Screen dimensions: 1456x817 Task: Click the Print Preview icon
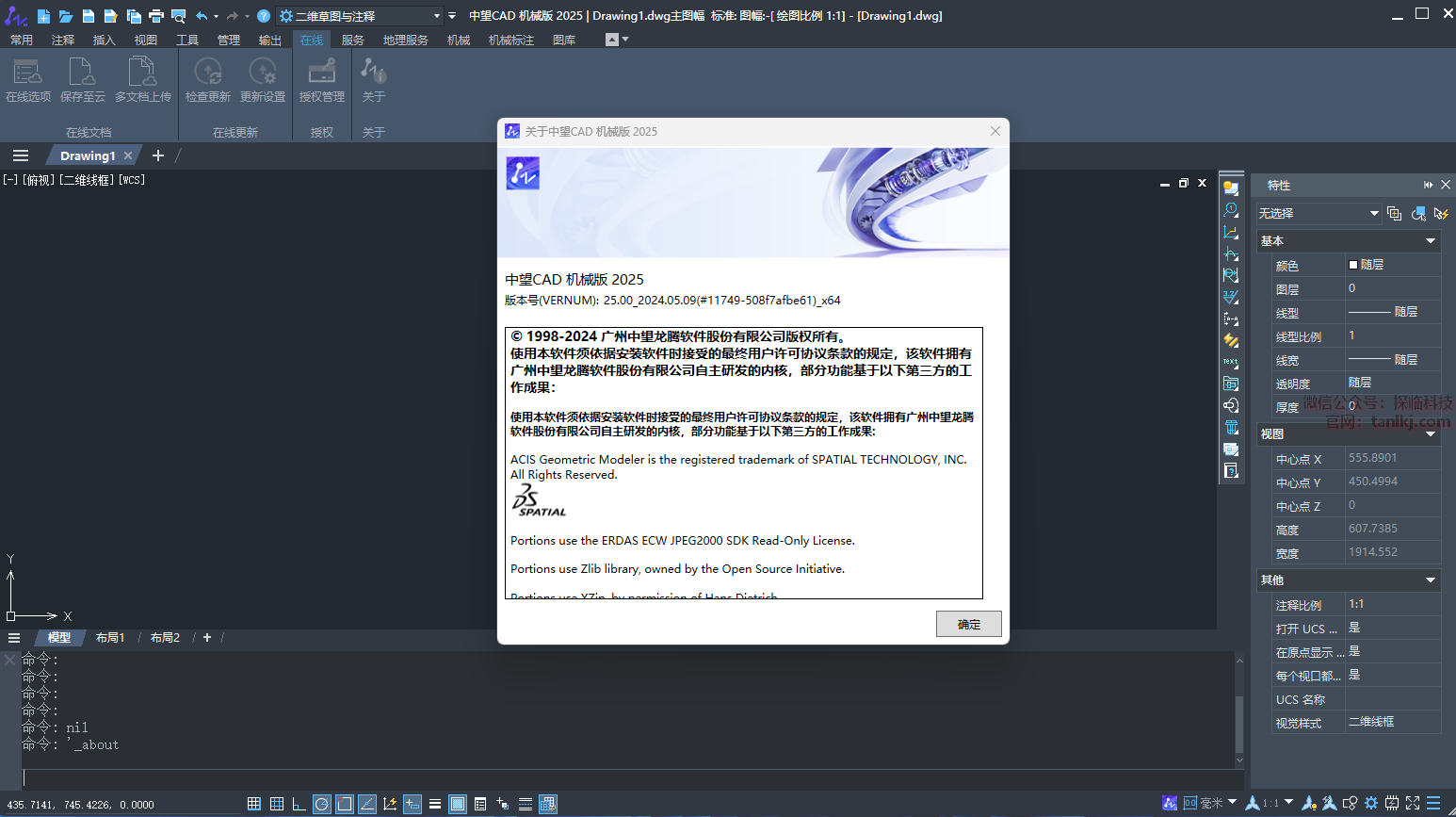pos(179,16)
